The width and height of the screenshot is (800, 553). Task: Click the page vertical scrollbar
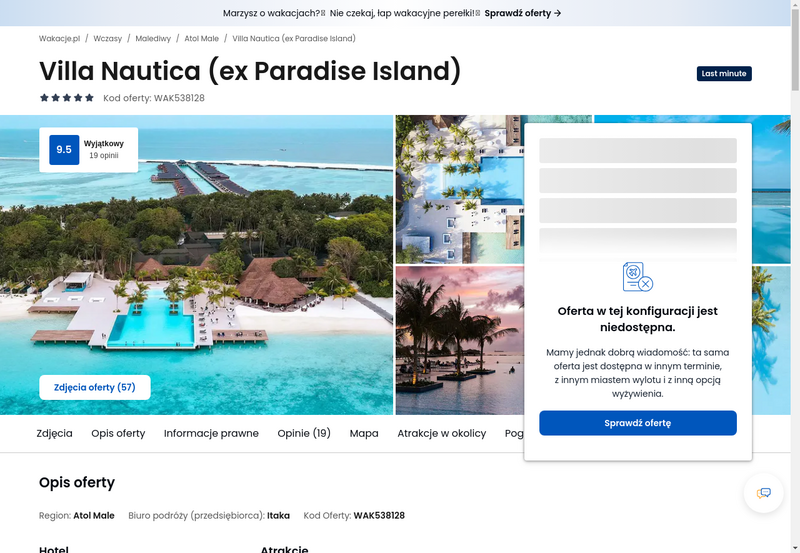tap(795, 276)
